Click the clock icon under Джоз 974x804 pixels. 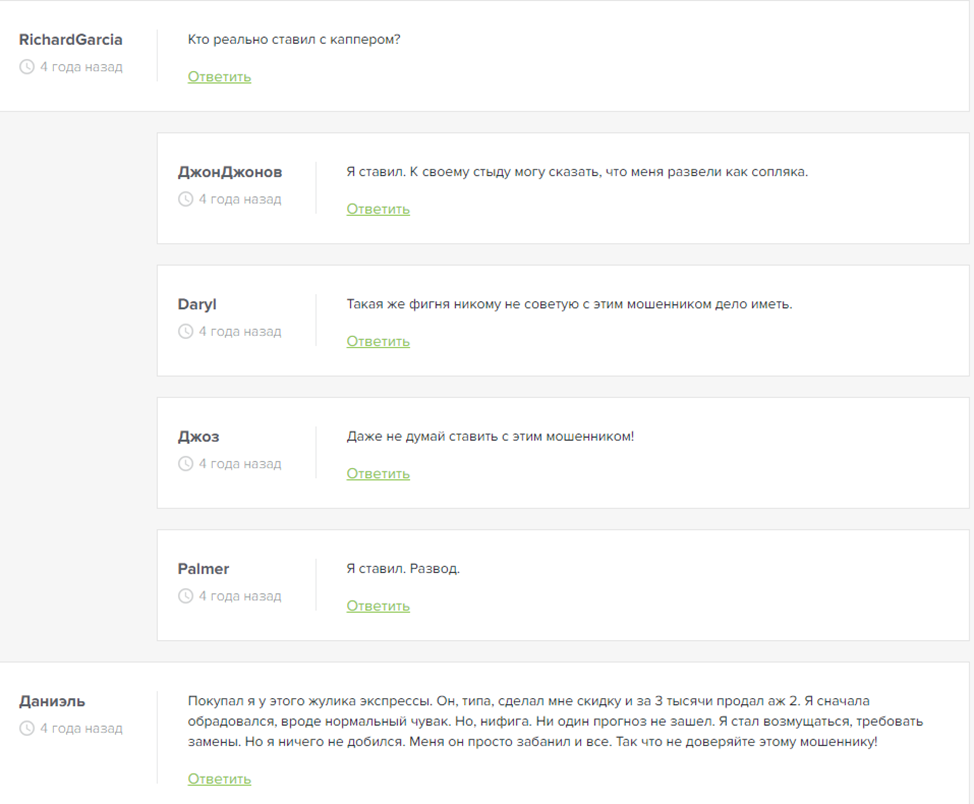tap(185, 464)
